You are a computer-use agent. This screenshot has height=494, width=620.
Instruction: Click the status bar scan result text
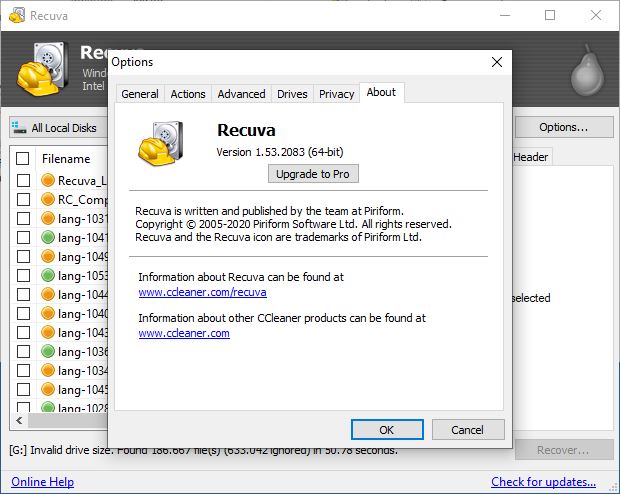click(204, 450)
